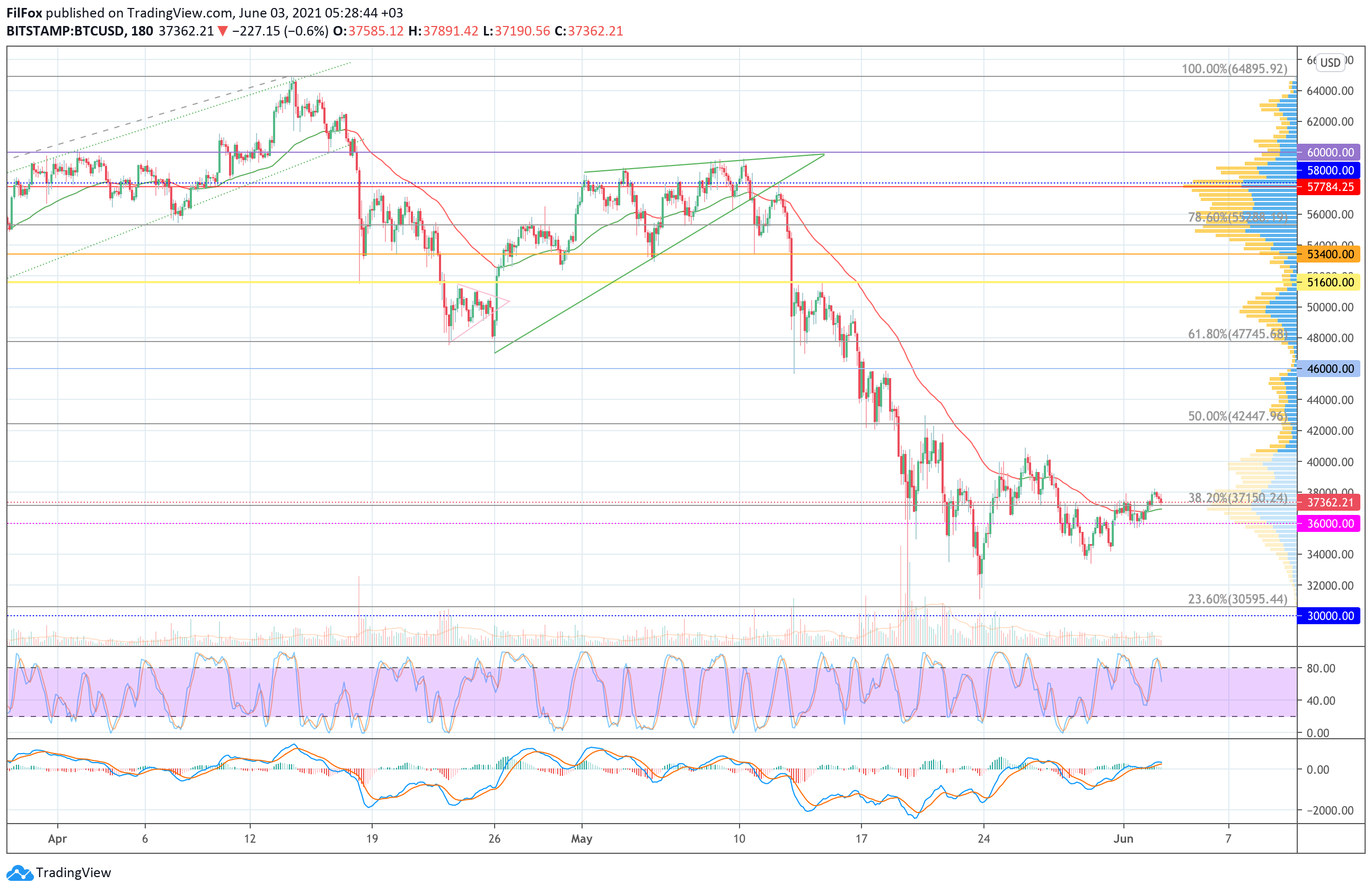
Task: Click the 80.00 stochastic scale label
Action: 1321,668
